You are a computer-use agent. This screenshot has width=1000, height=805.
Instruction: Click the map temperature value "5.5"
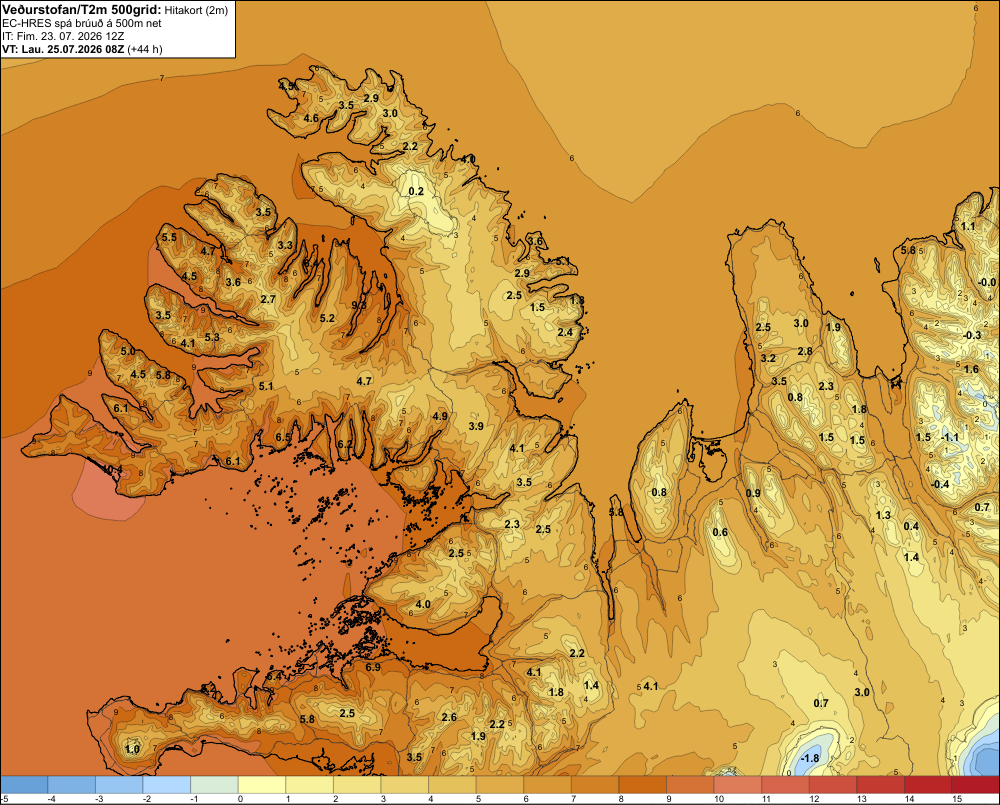click(169, 237)
